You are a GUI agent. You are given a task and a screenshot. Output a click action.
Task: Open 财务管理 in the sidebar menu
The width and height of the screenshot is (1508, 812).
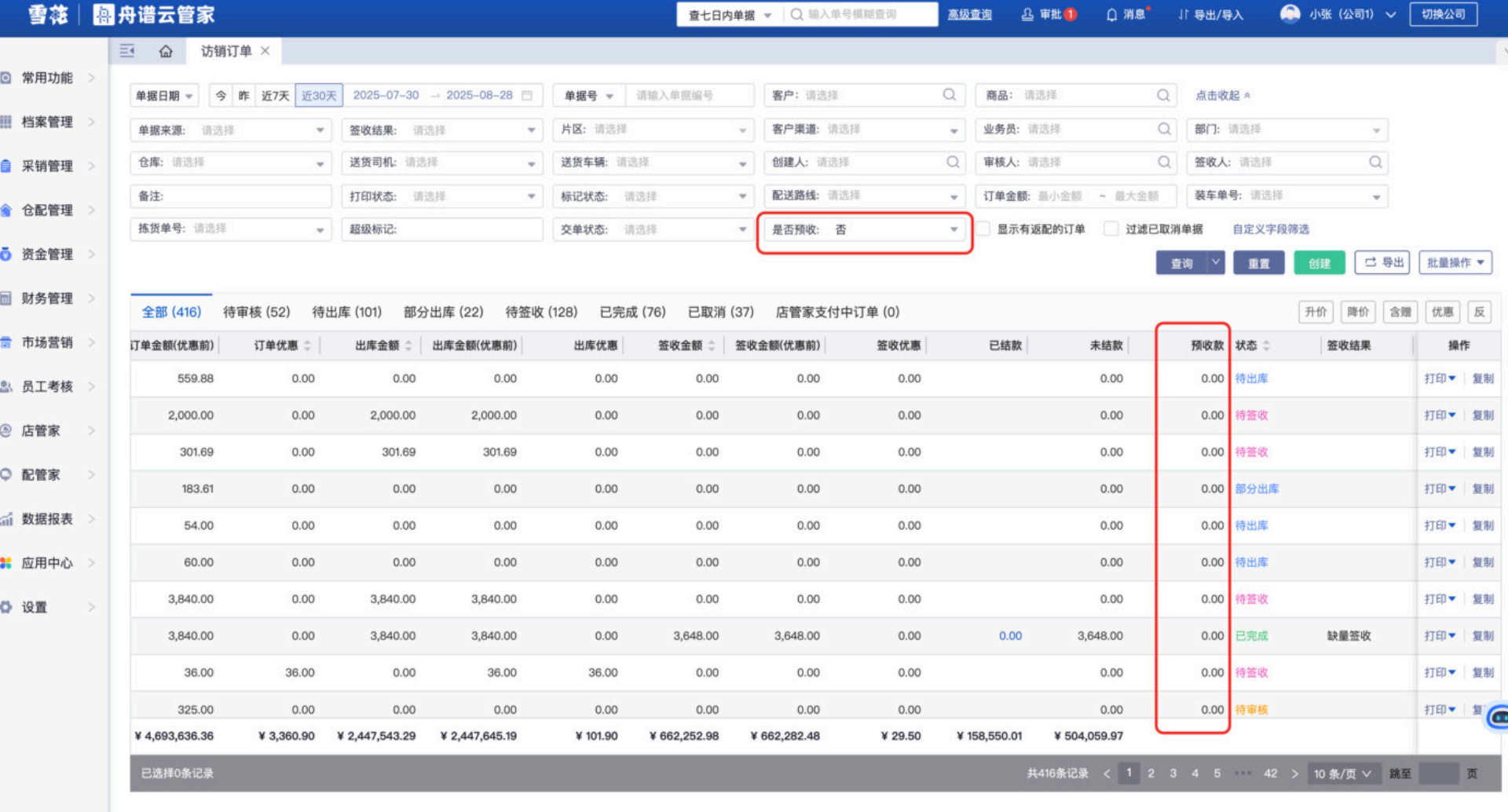[47, 298]
